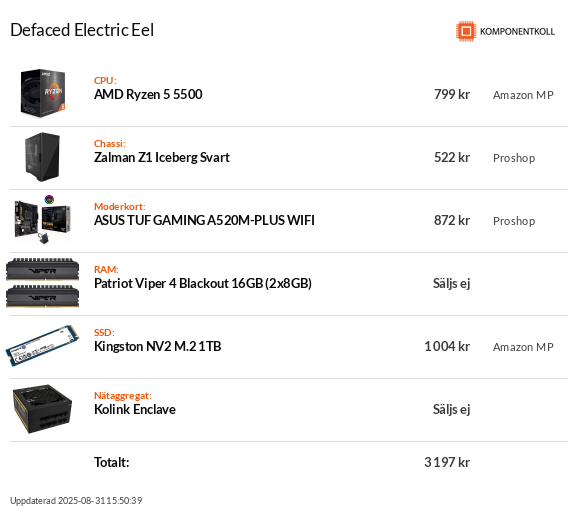Click the Komponentkoll chip logo icon

click(x=466, y=31)
